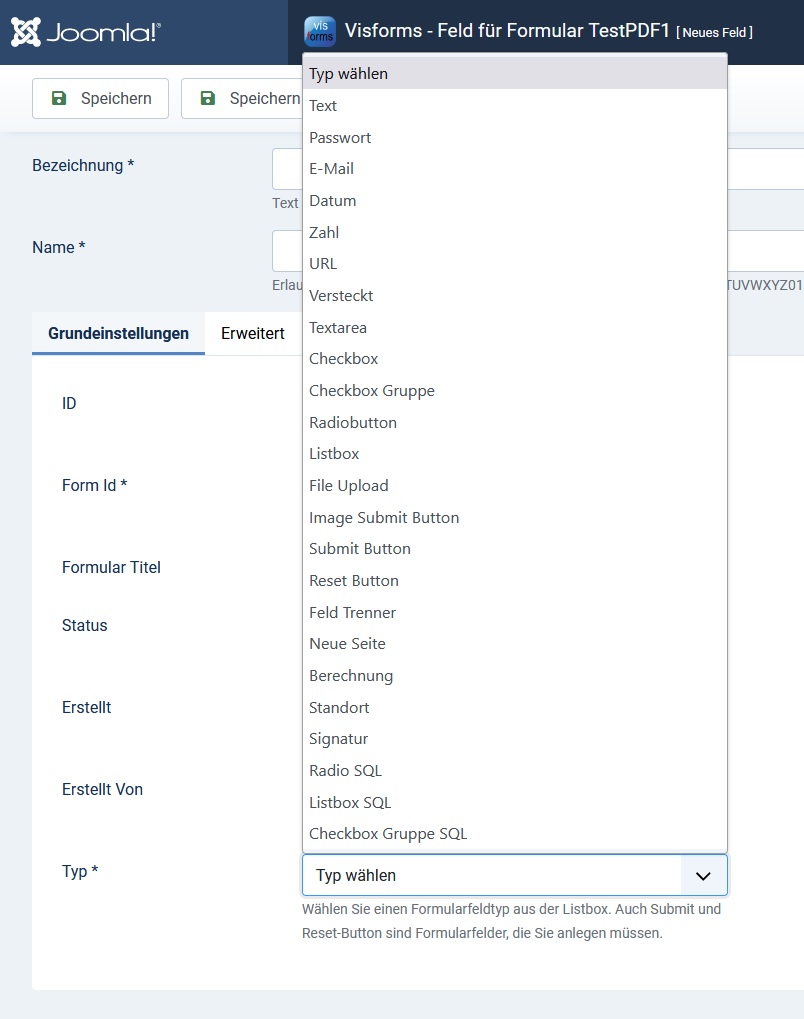Click the Visforms icon in the header
This screenshot has width=804, height=1019.
coord(320,32)
